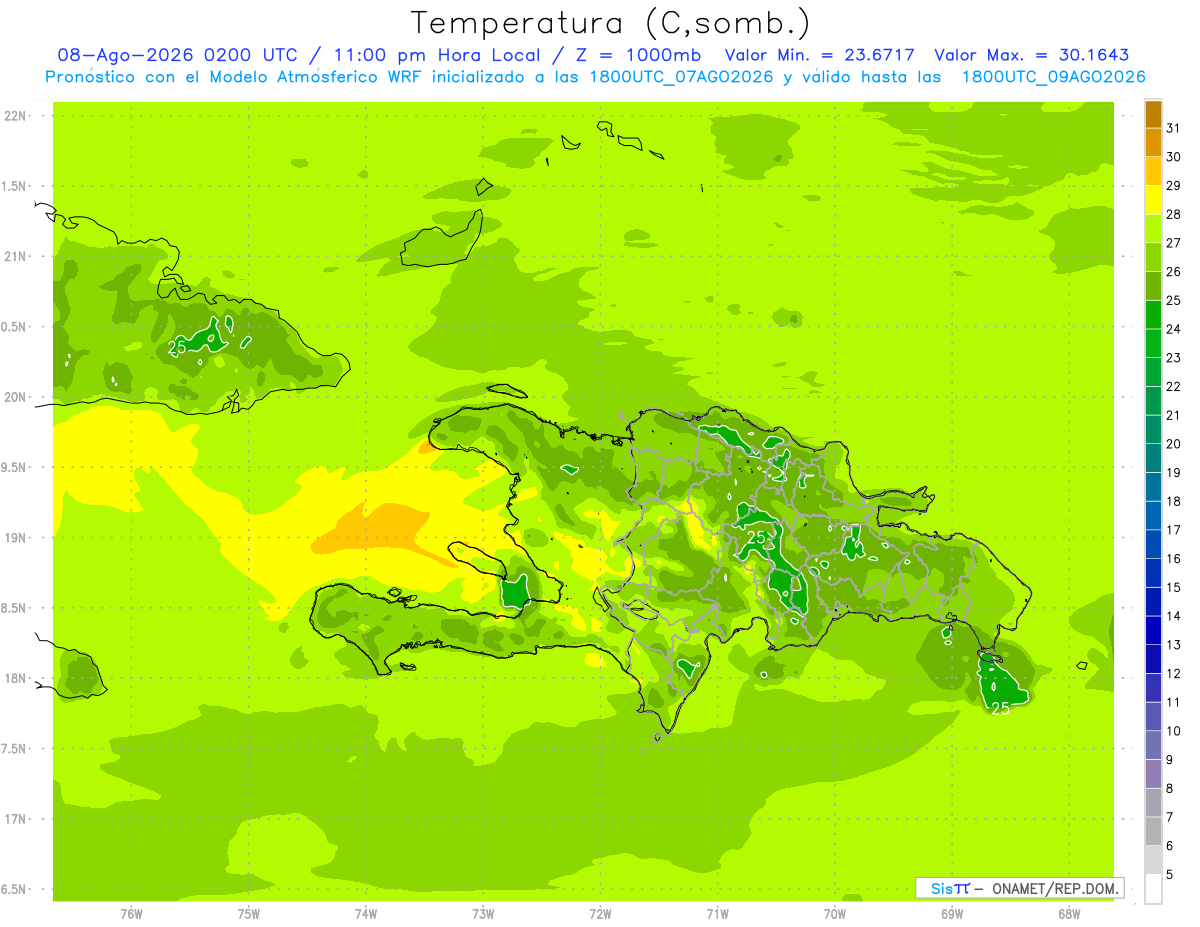Select the 'Valor Max. = 30.1643' readout

point(1031,56)
